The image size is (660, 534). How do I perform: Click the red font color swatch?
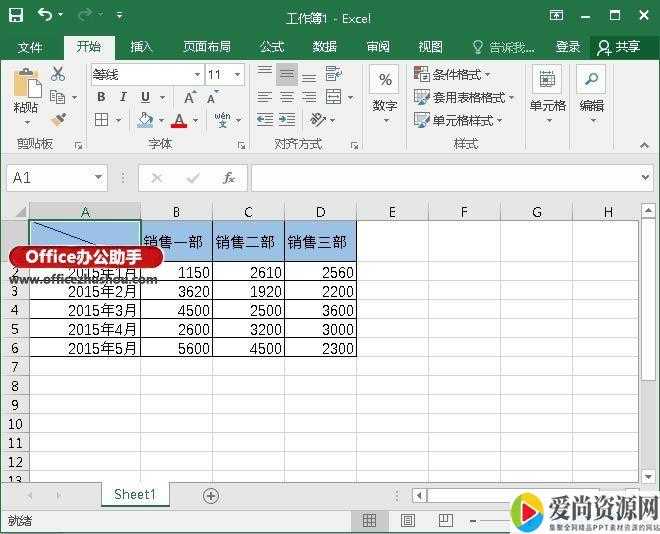179,120
